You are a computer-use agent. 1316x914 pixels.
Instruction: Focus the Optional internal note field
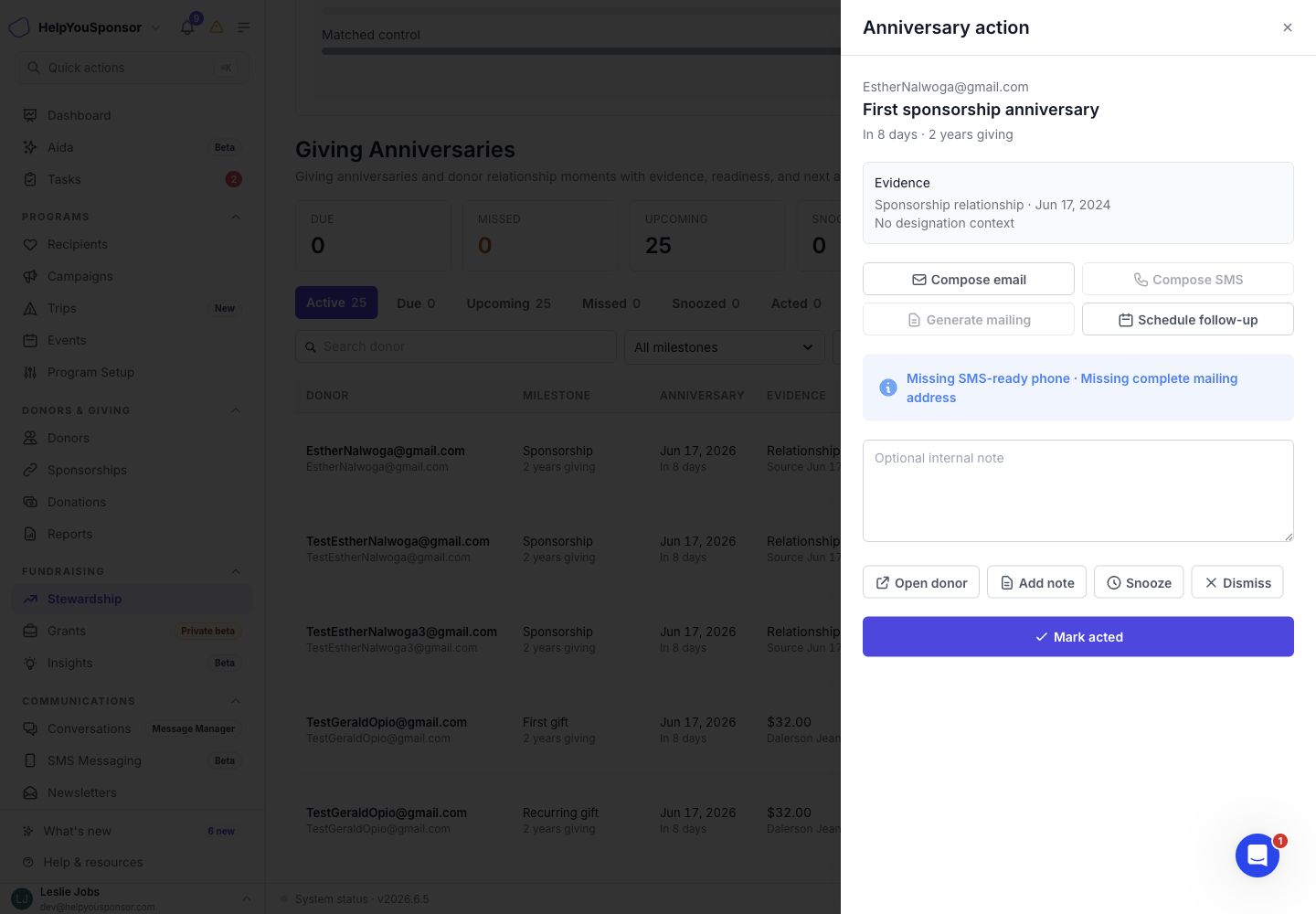click(x=1078, y=491)
